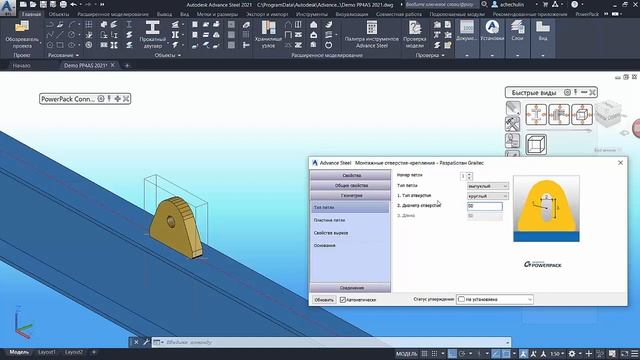Switch to the Начало document tab
Viewport: 640px width, 360px height.
click(22, 65)
